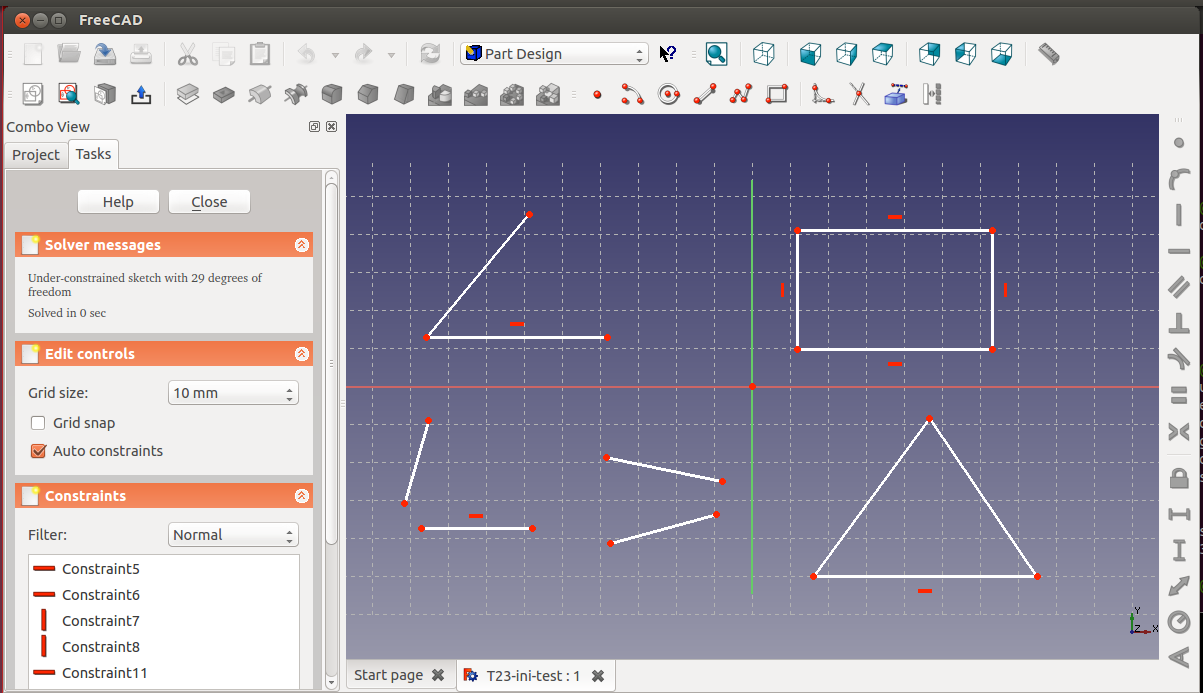Screen dimensions: 1203x693
Task: Select the Create Point sketch tool
Action: [x=598, y=95]
